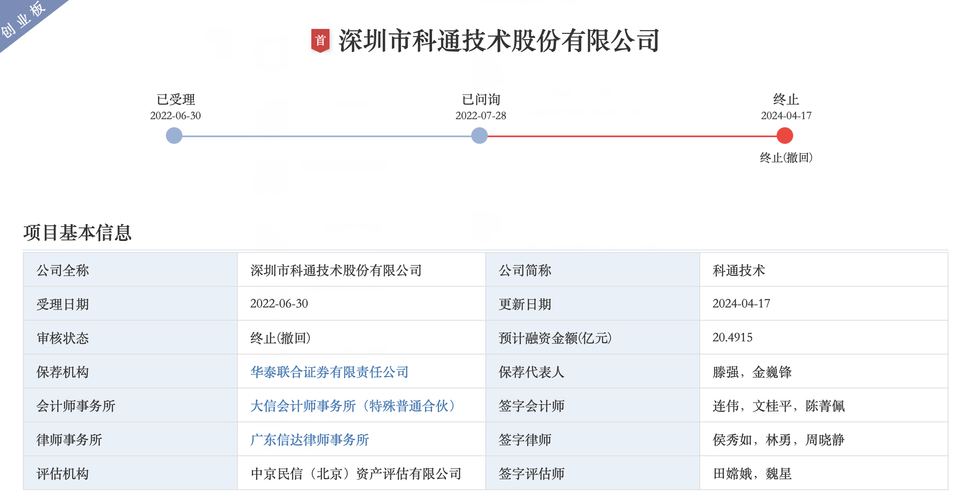This screenshot has height=500, width=964.
Task: Select the 项目基本信息 section heading
Action: [x=77, y=232]
